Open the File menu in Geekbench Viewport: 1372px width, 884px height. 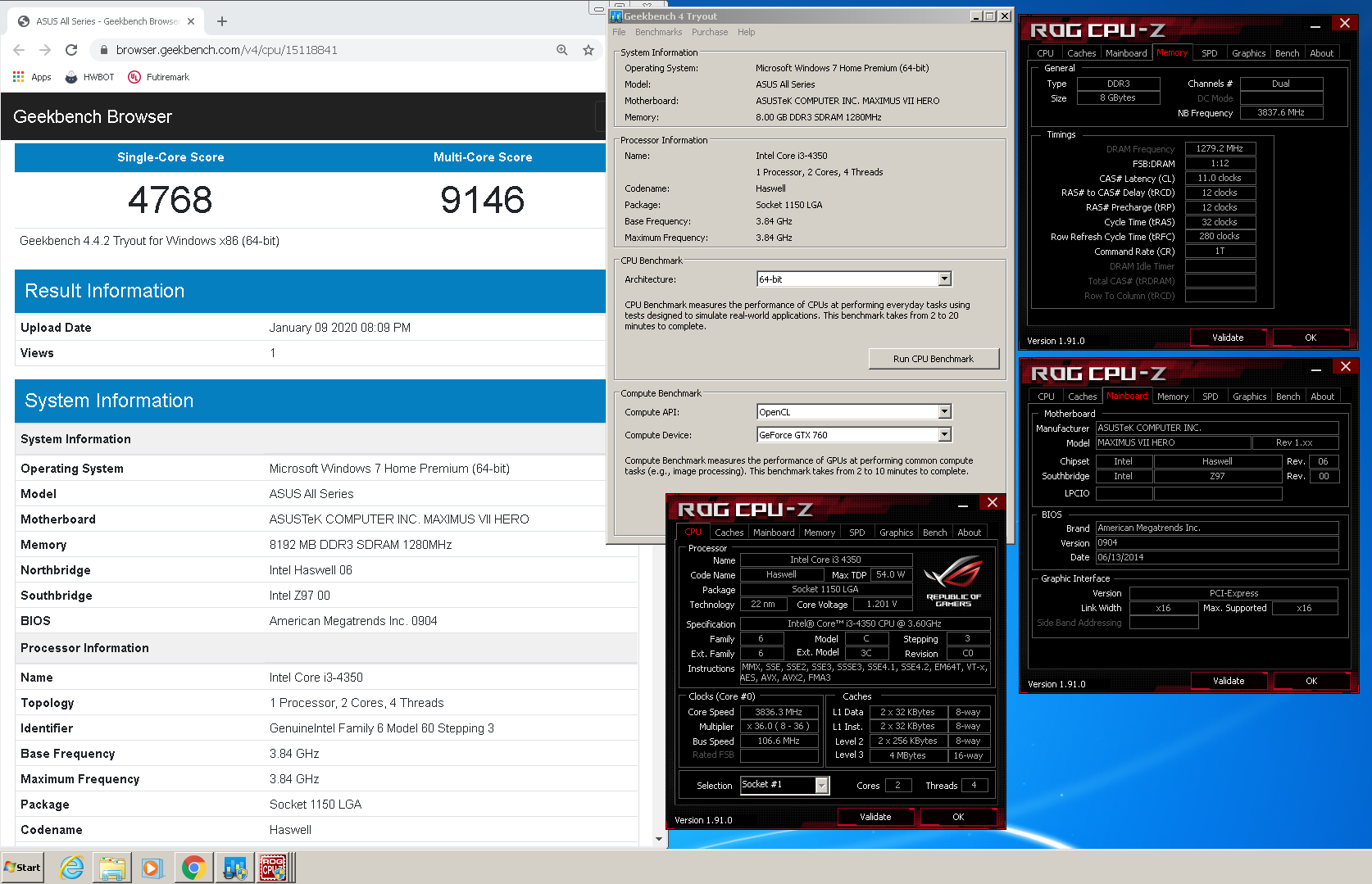(x=619, y=32)
